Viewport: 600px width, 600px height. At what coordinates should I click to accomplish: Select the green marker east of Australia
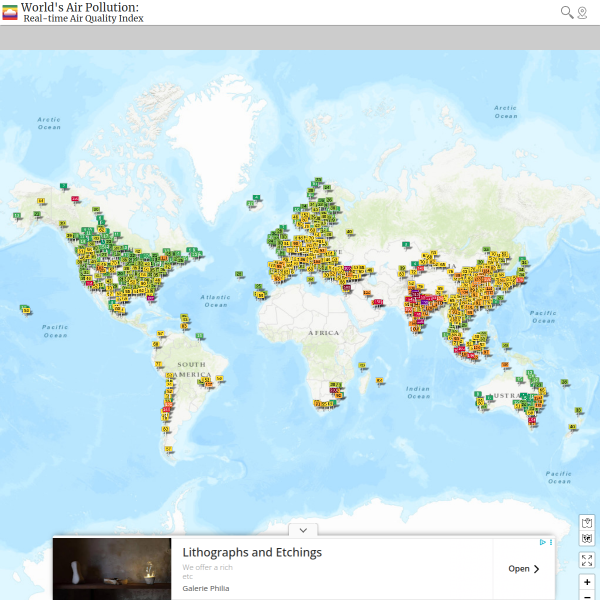click(x=564, y=382)
